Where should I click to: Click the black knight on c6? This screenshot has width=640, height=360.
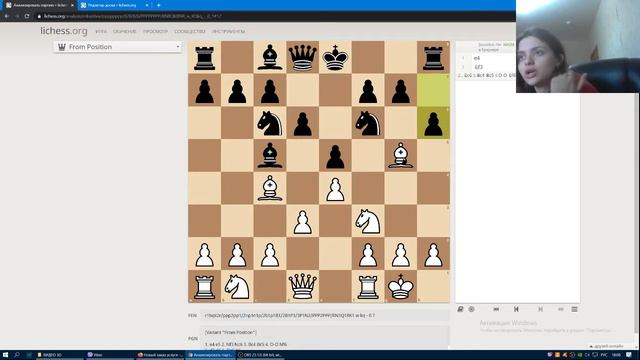(270, 123)
